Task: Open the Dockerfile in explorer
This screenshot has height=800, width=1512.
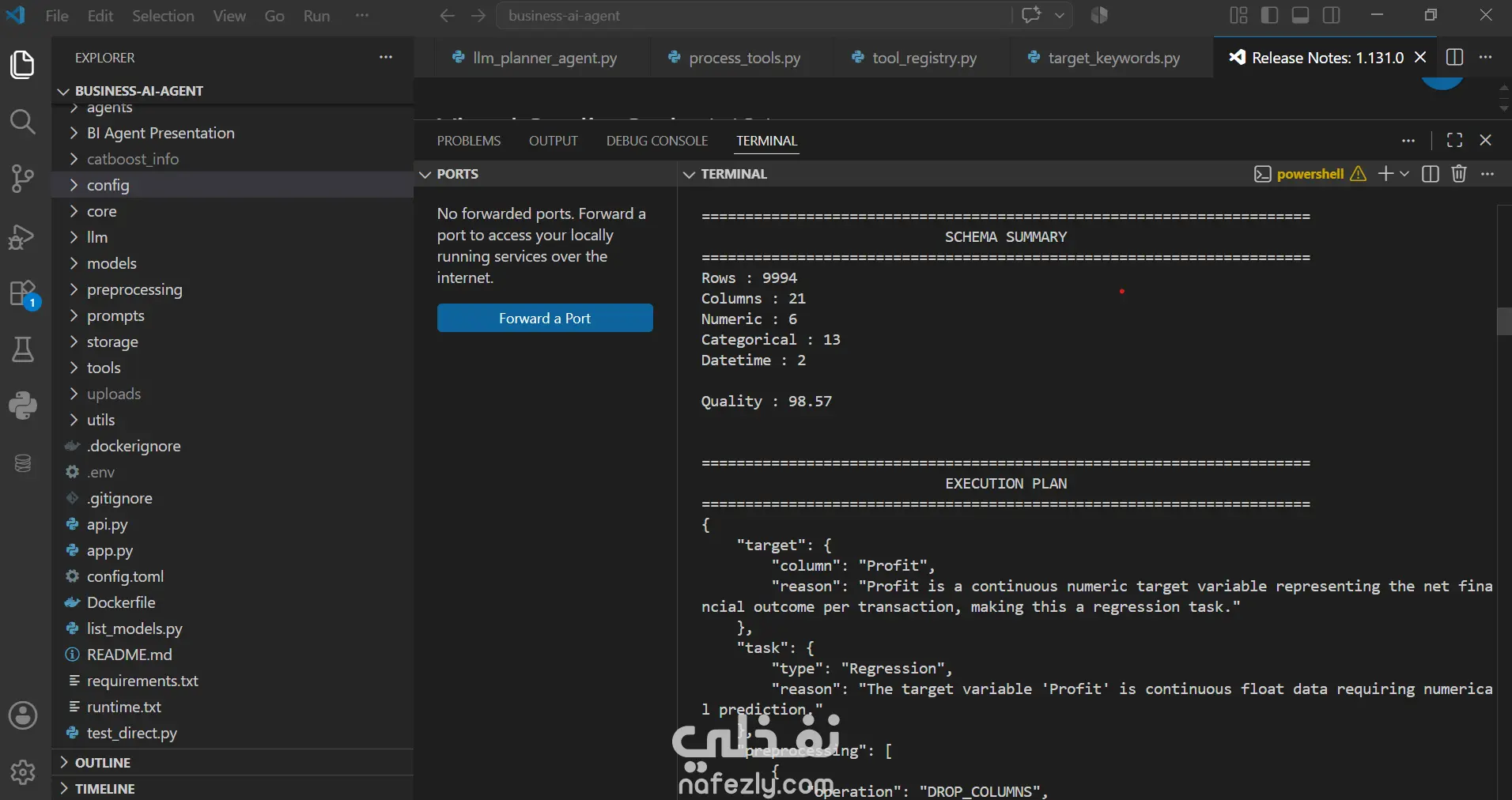Action: click(121, 602)
